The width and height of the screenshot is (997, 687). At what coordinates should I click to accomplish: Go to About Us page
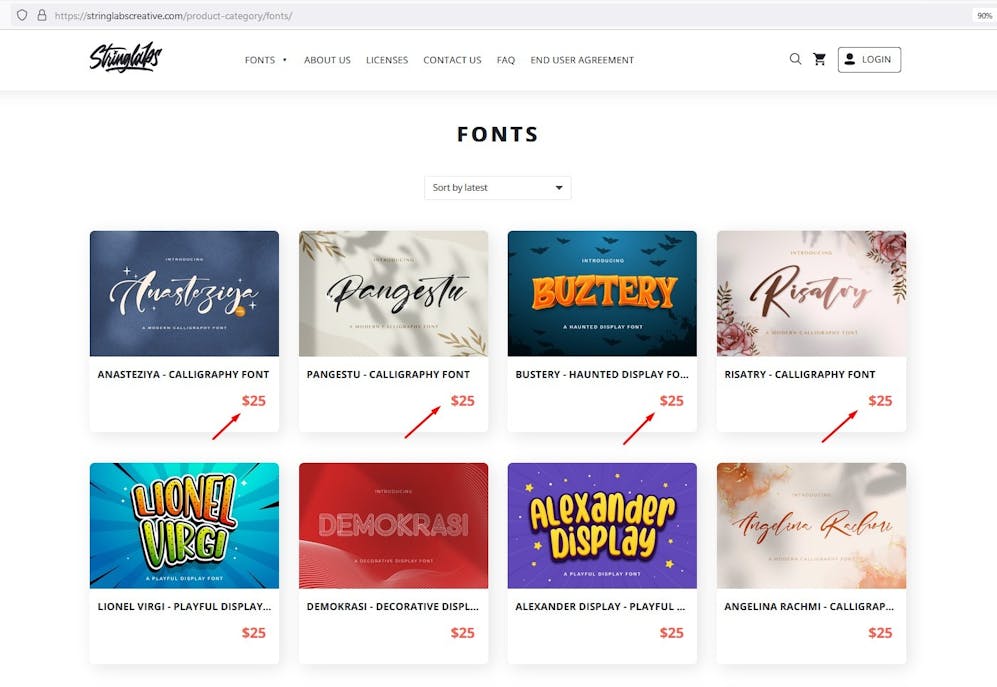pos(327,60)
